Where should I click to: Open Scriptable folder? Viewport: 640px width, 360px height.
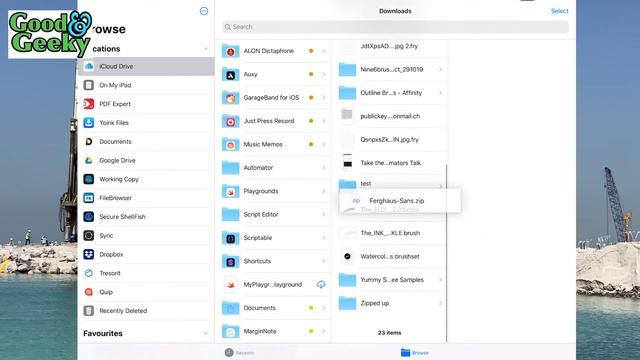click(x=274, y=238)
